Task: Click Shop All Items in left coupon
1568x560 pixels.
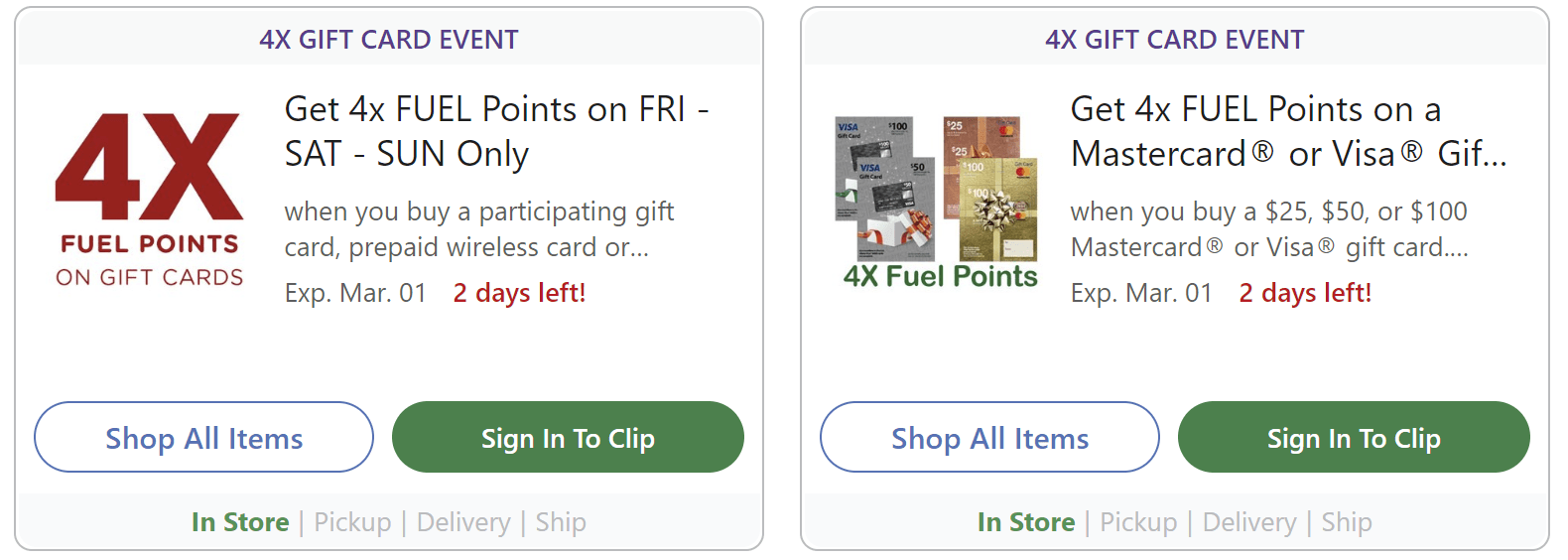Action: pos(203,438)
